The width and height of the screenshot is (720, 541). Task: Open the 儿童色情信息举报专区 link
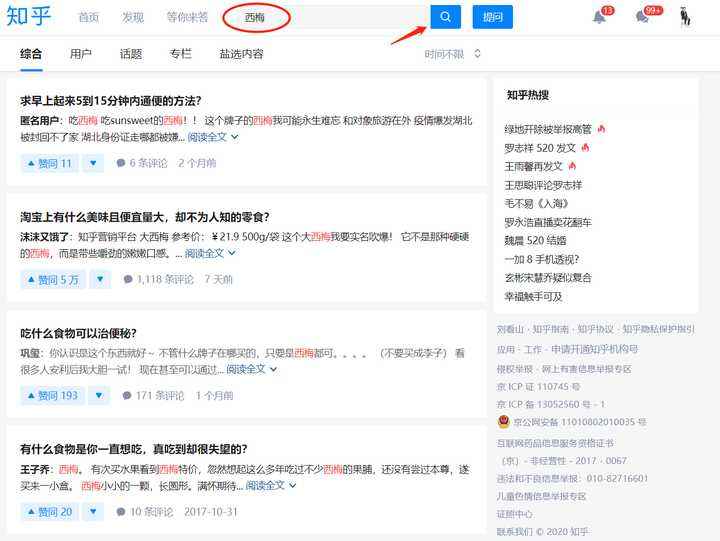click(x=541, y=496)
